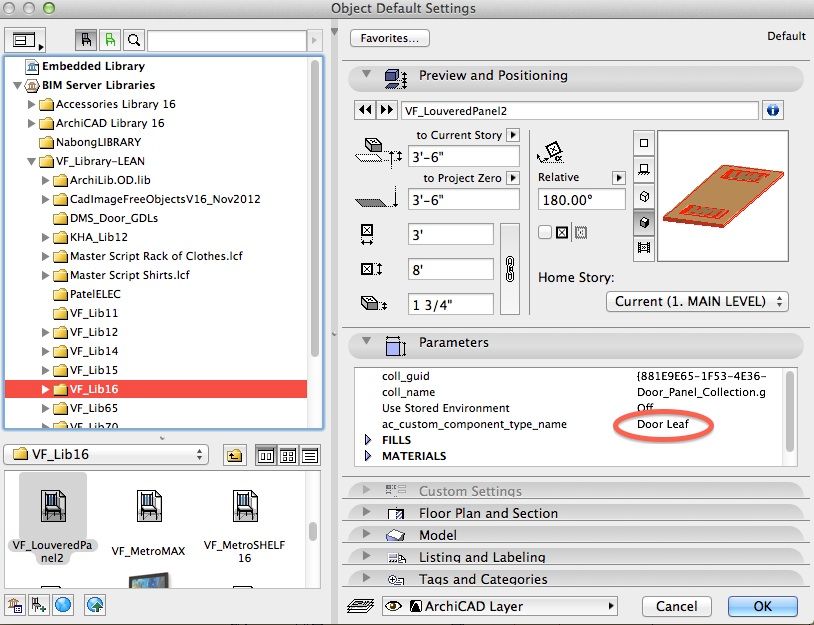The image size is (814, 625).
Task: Expand the Accessories Library 16 folder
Action: 31,104
